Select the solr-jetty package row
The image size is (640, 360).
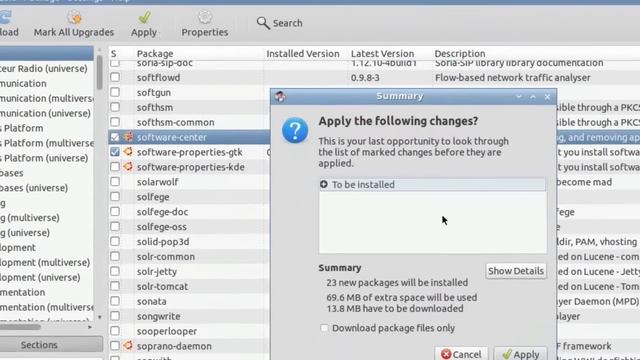pos(157,271)
